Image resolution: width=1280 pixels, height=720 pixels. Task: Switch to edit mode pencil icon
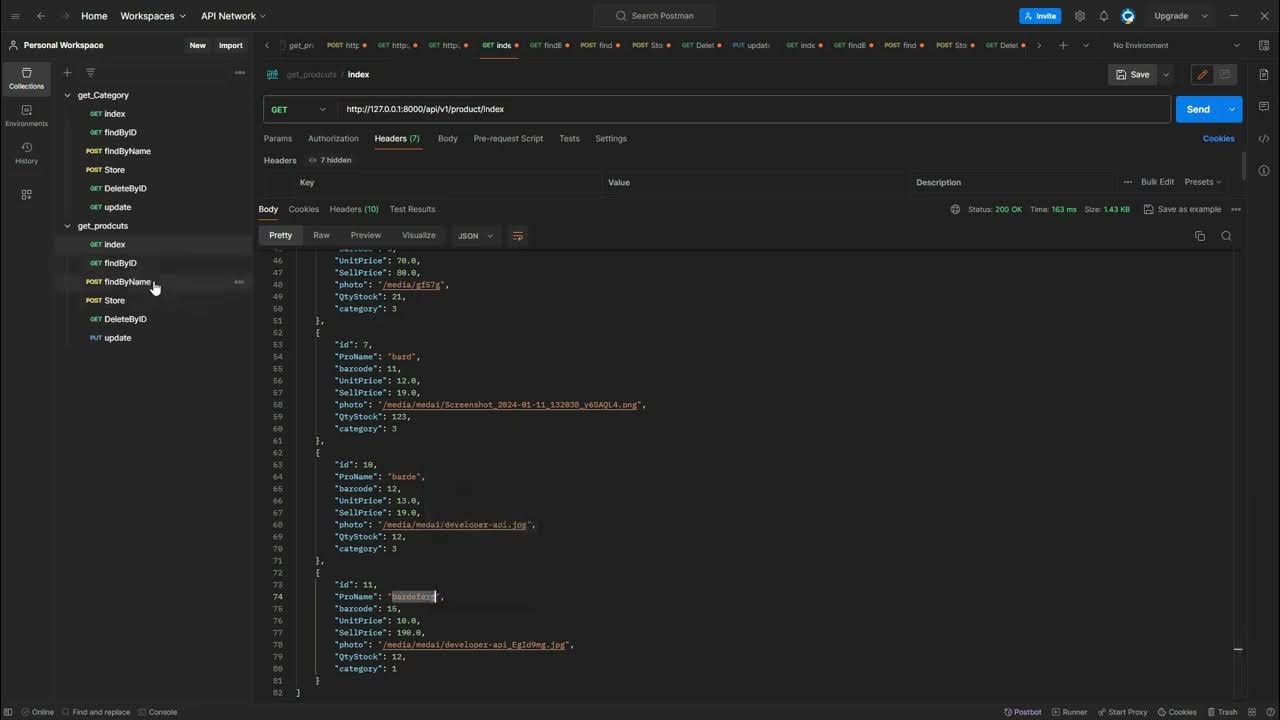coord(1202,74)
